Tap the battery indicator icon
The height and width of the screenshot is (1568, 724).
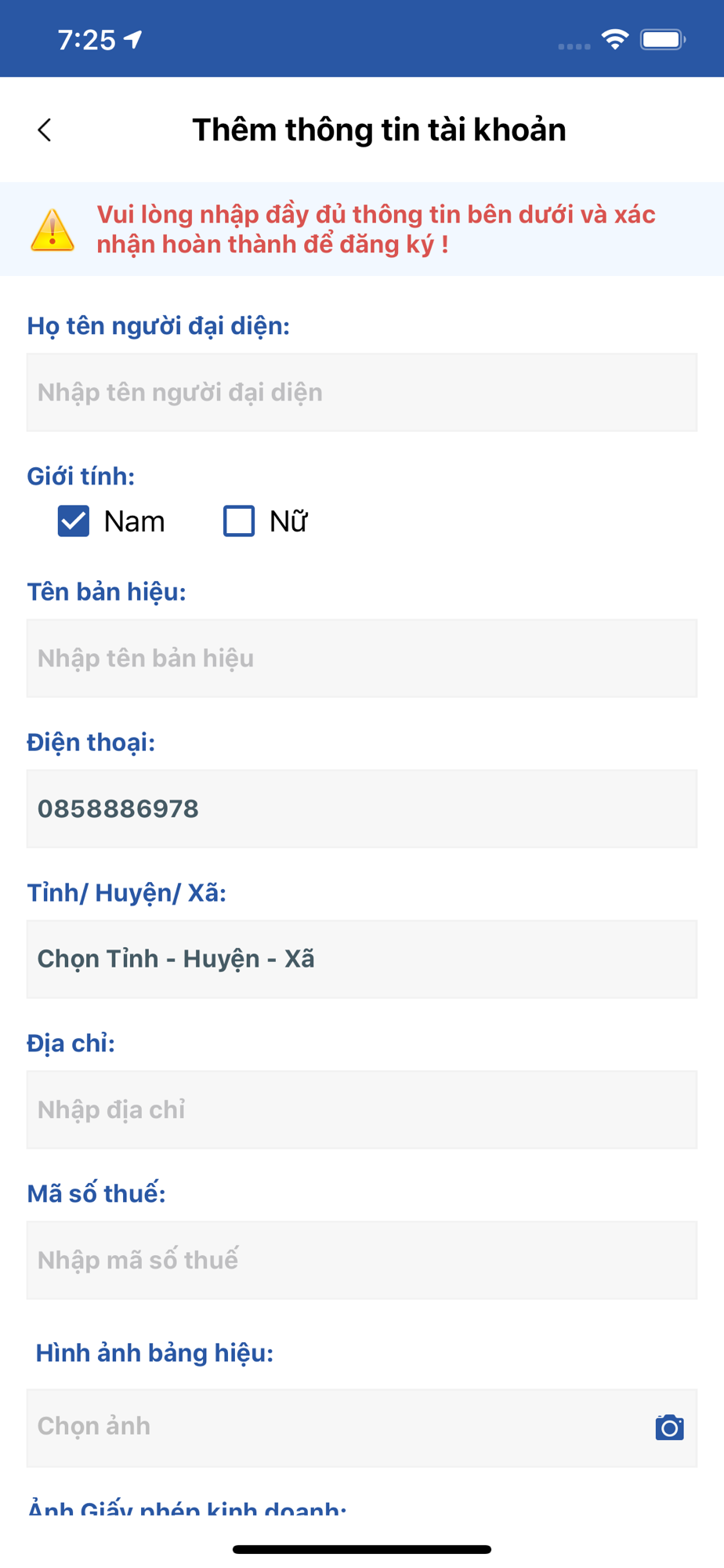[x=663, y=39]
